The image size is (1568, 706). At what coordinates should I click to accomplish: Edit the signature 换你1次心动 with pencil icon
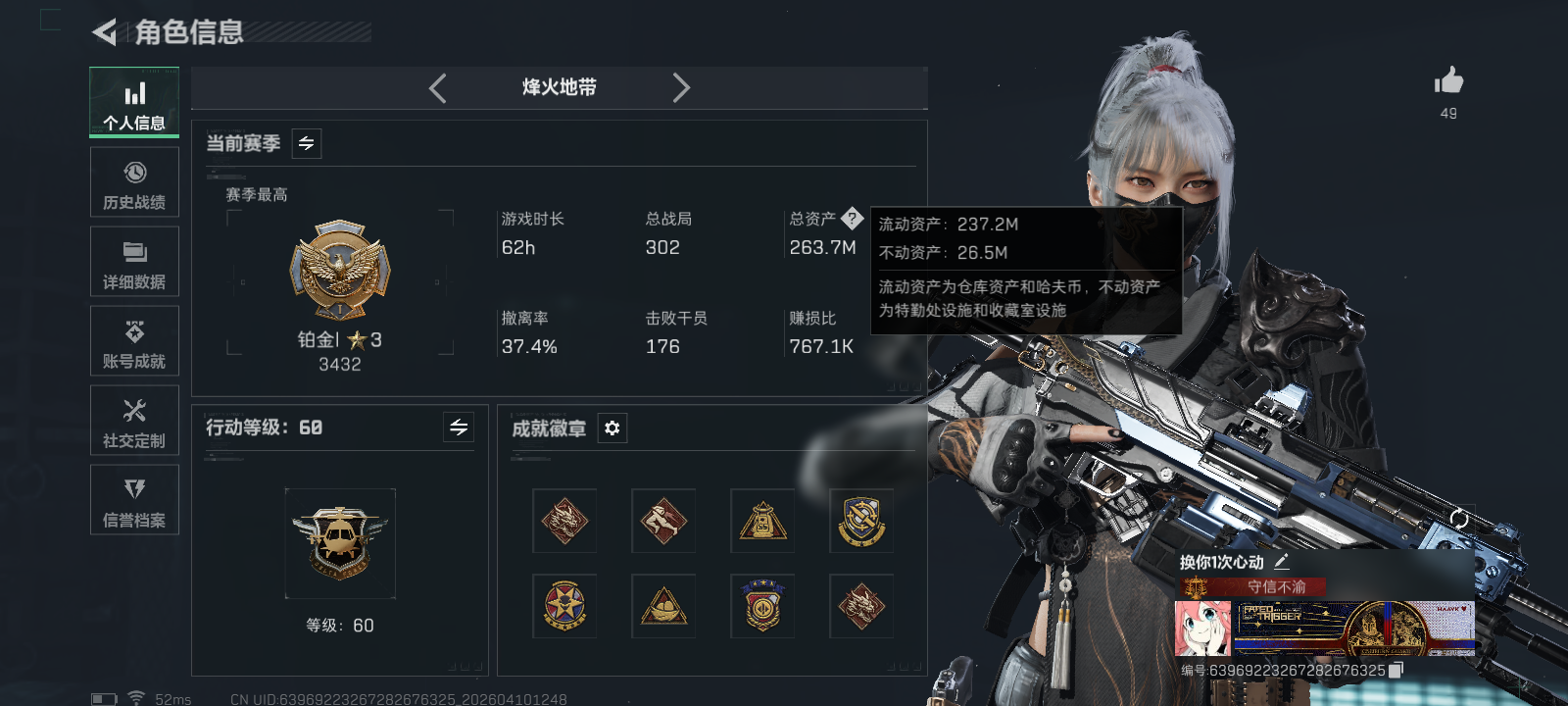pos(1282,562)
